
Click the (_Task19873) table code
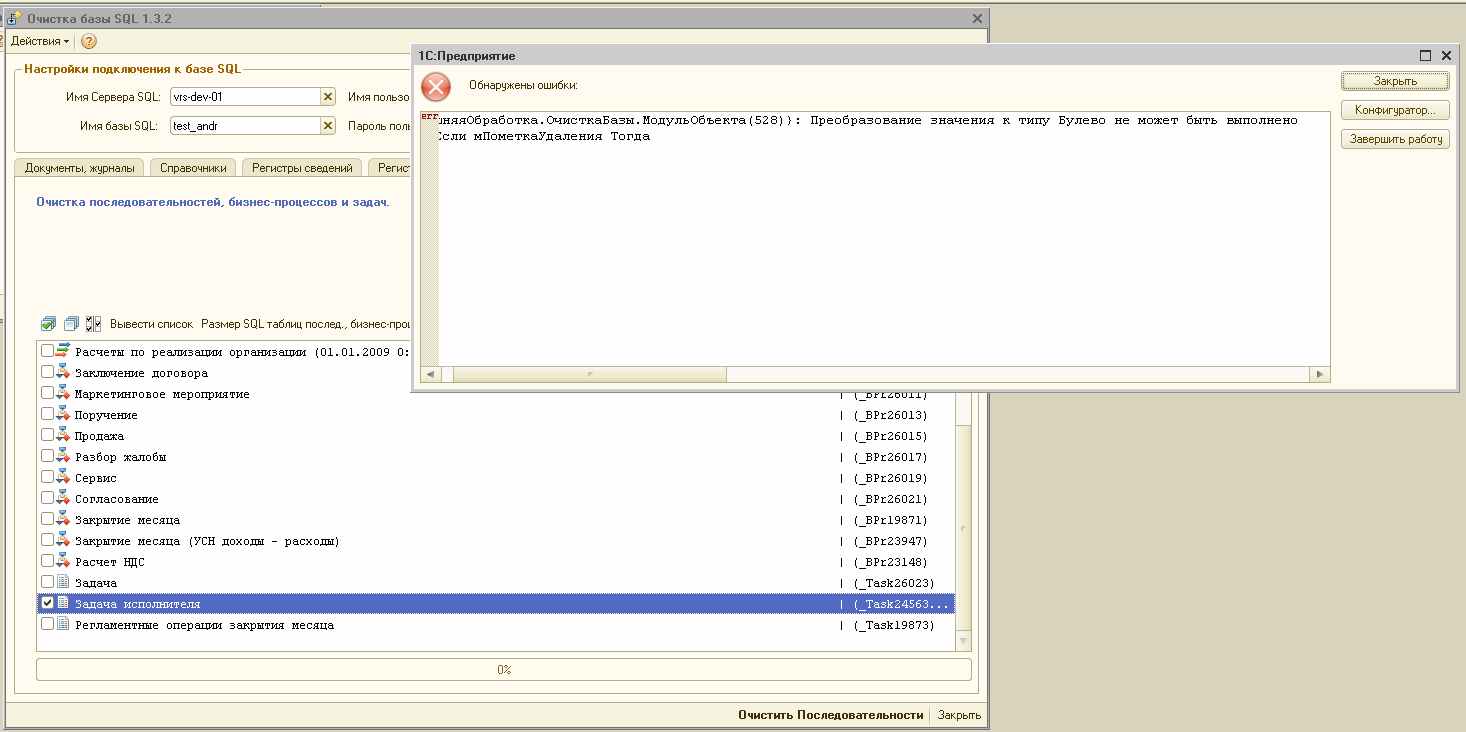[x=894, y=625]
